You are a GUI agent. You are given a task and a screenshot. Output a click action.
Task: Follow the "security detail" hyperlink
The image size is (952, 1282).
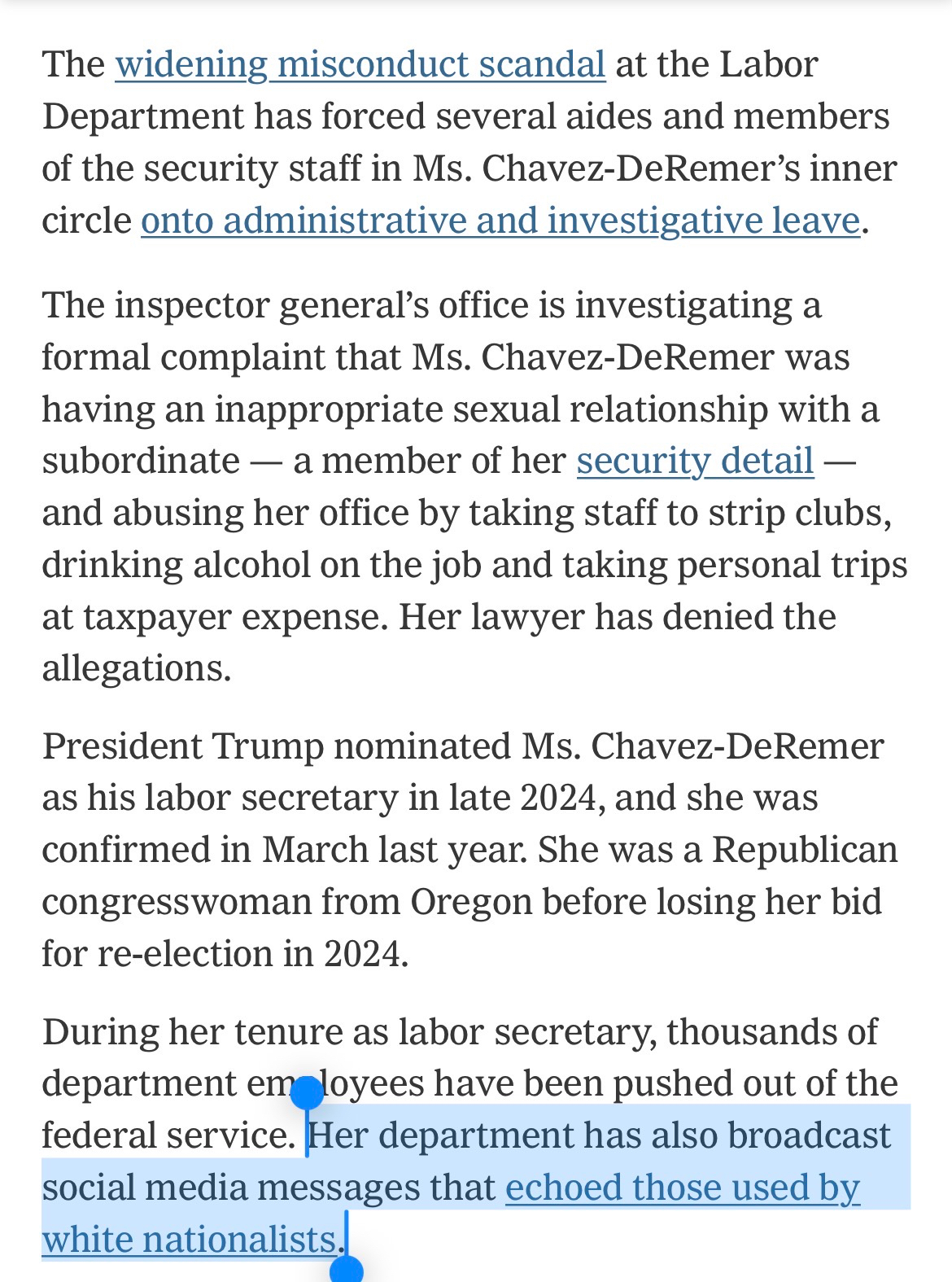pyautogui.click(x=695, y=461)
